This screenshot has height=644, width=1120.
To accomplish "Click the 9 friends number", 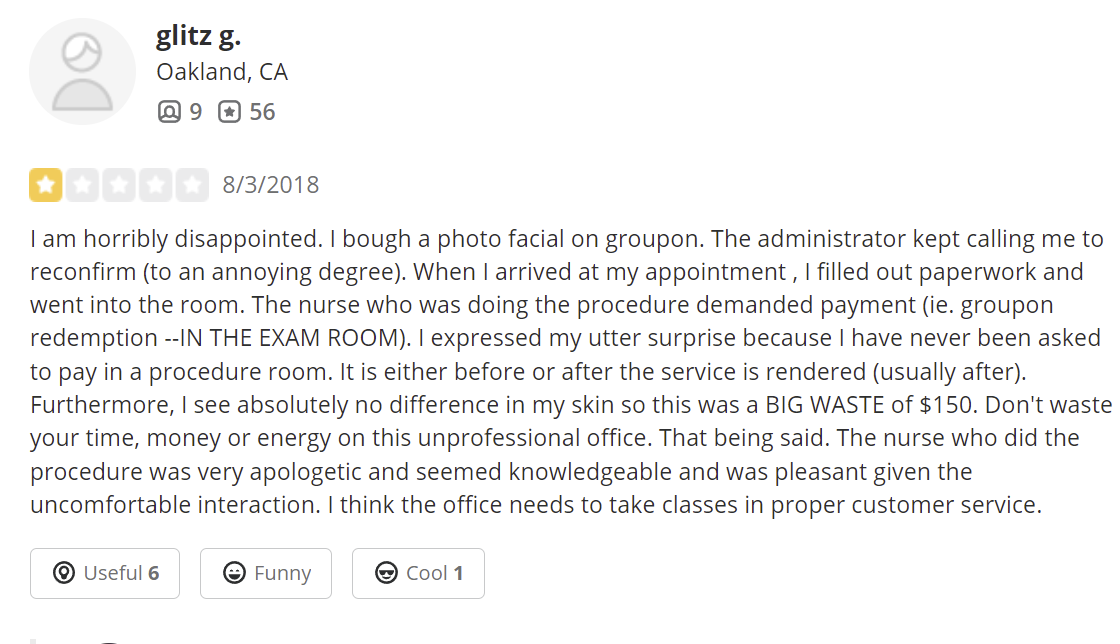I will pyautogui.click(x=195, y=112).
